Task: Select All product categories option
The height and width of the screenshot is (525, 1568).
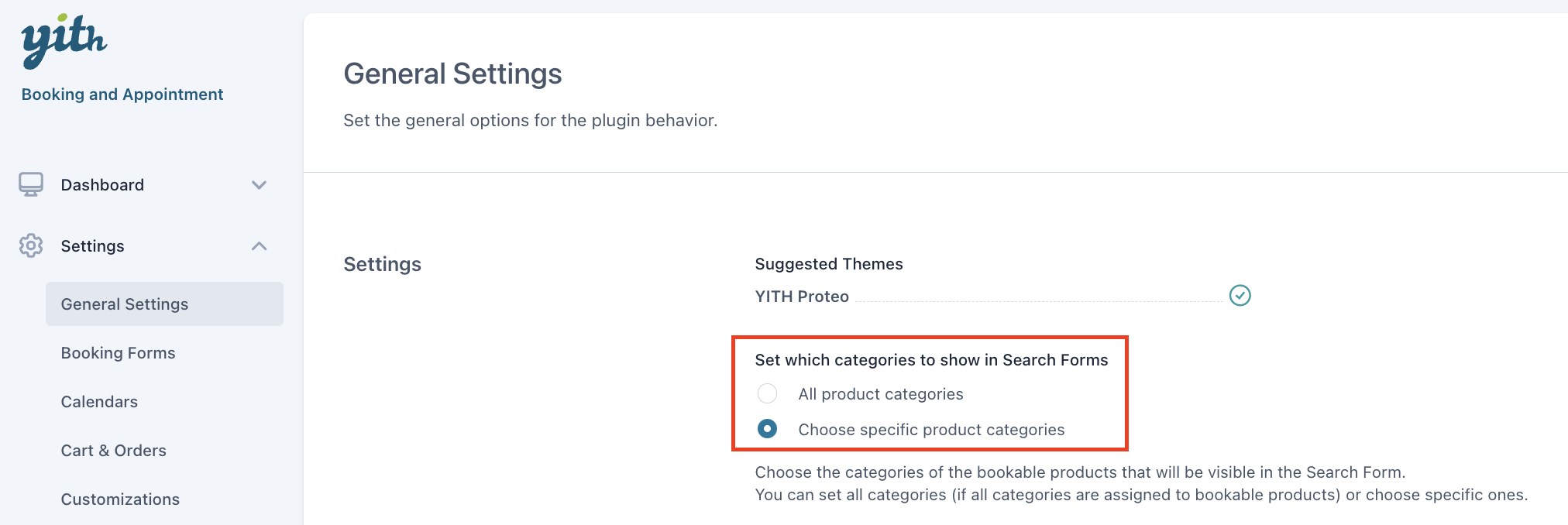Action: tap(767, 393)
